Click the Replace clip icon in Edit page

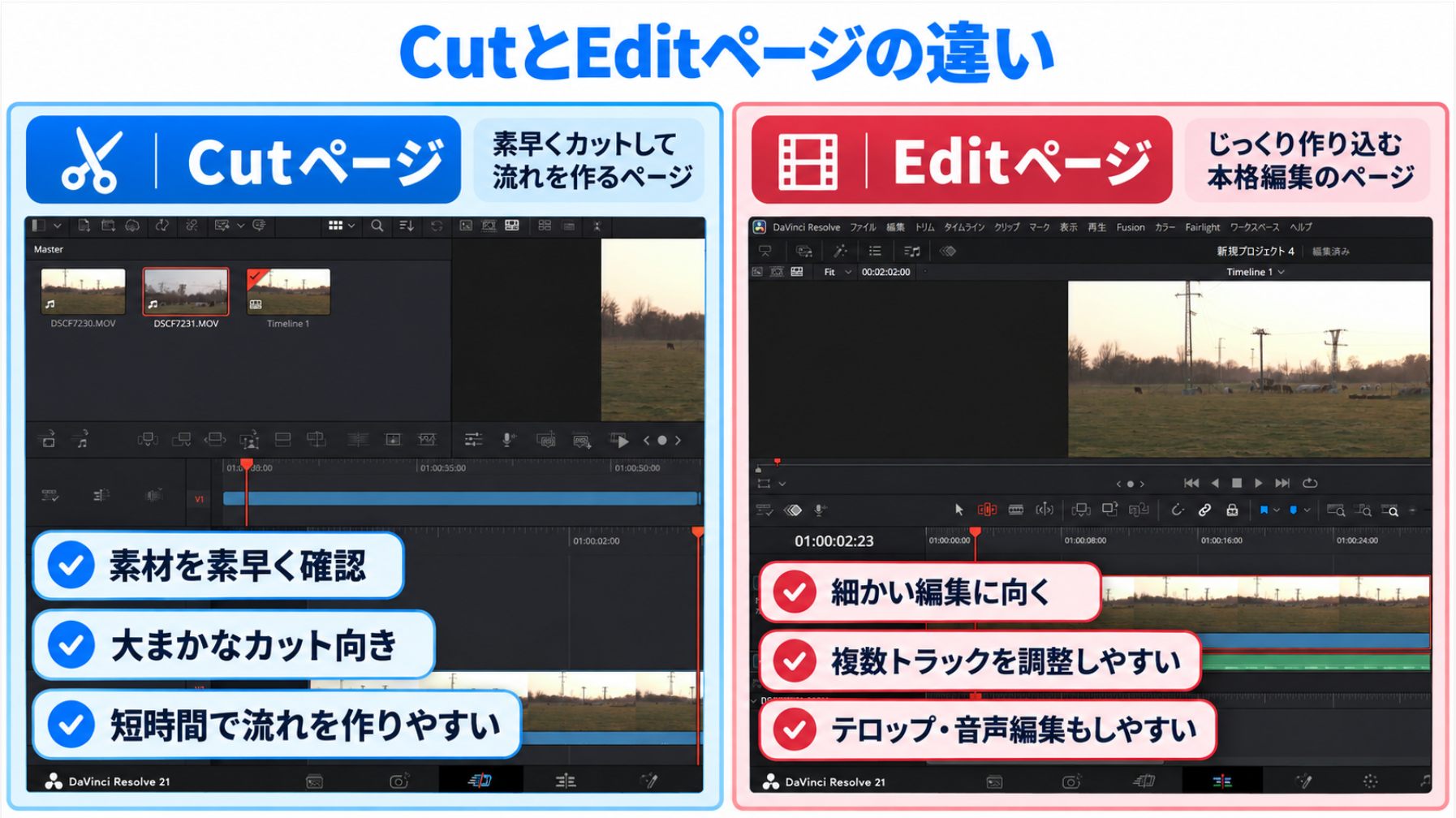coord(1139,510)
